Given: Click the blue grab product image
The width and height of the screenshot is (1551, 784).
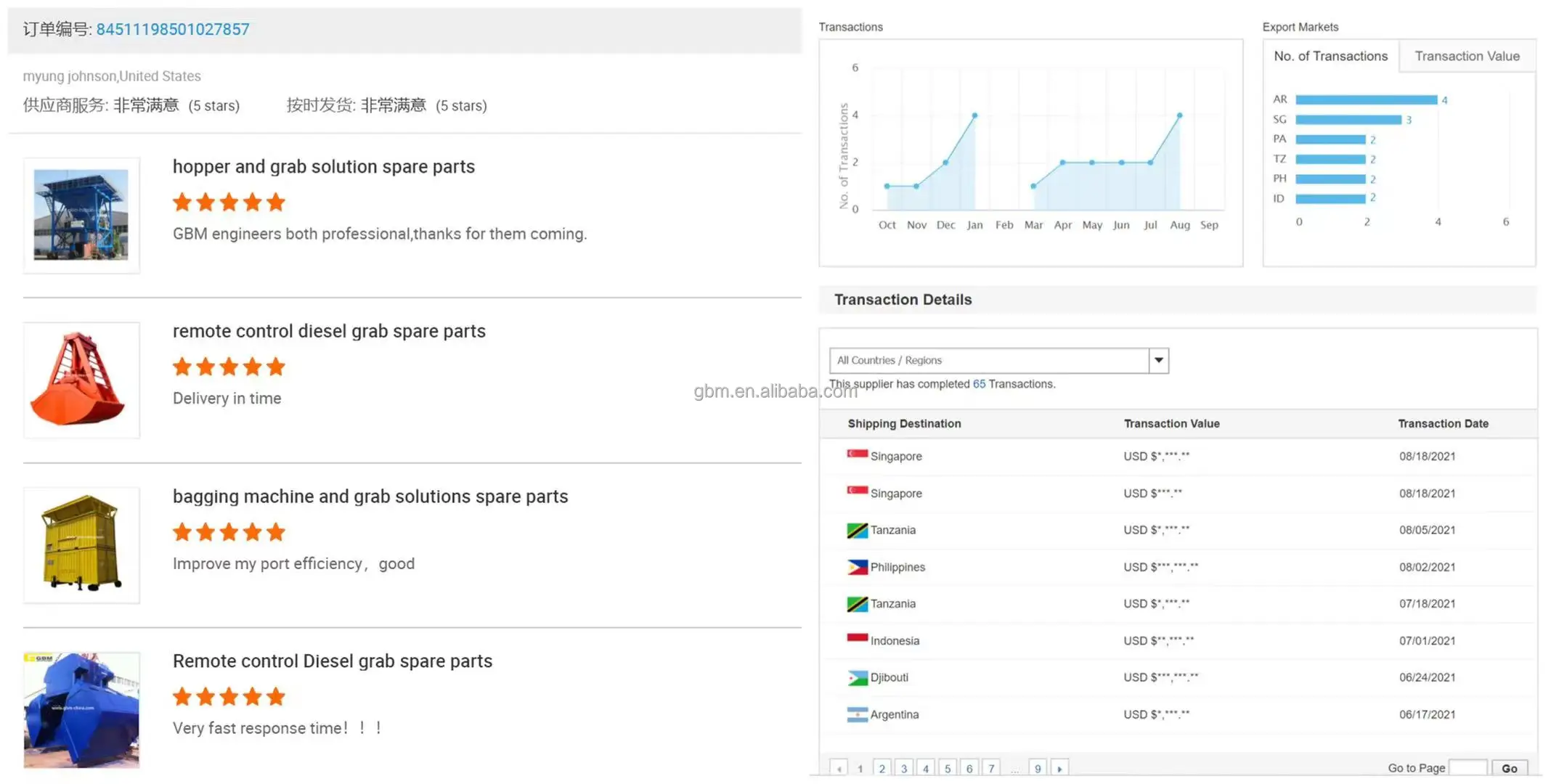Looking at the screenshot, I should pyautogui.click(x=81, y=709).
